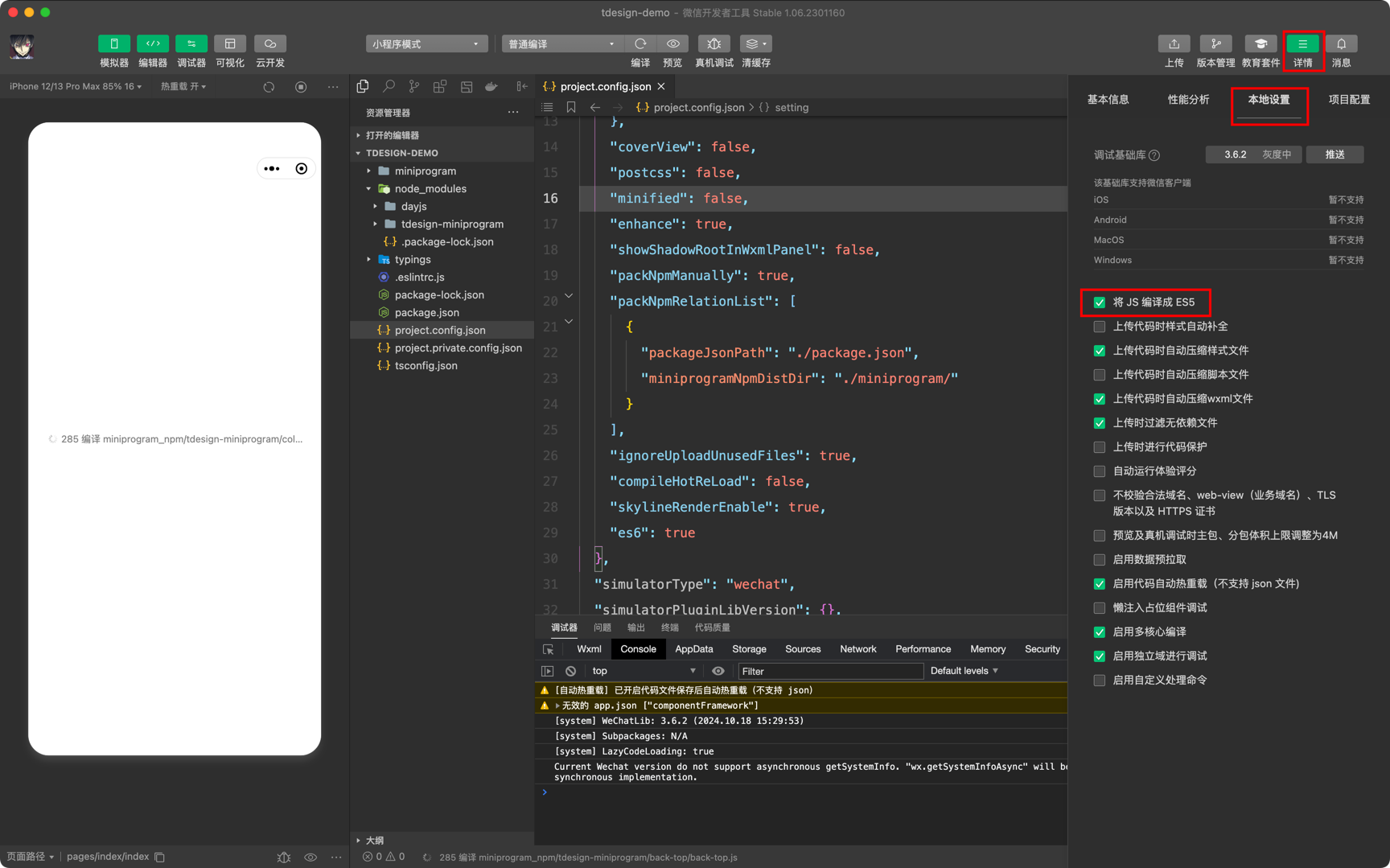Viewport: 1390px width, 868px height.
Task: Click the 编译 refresh icon
Action: coord(640,43)
